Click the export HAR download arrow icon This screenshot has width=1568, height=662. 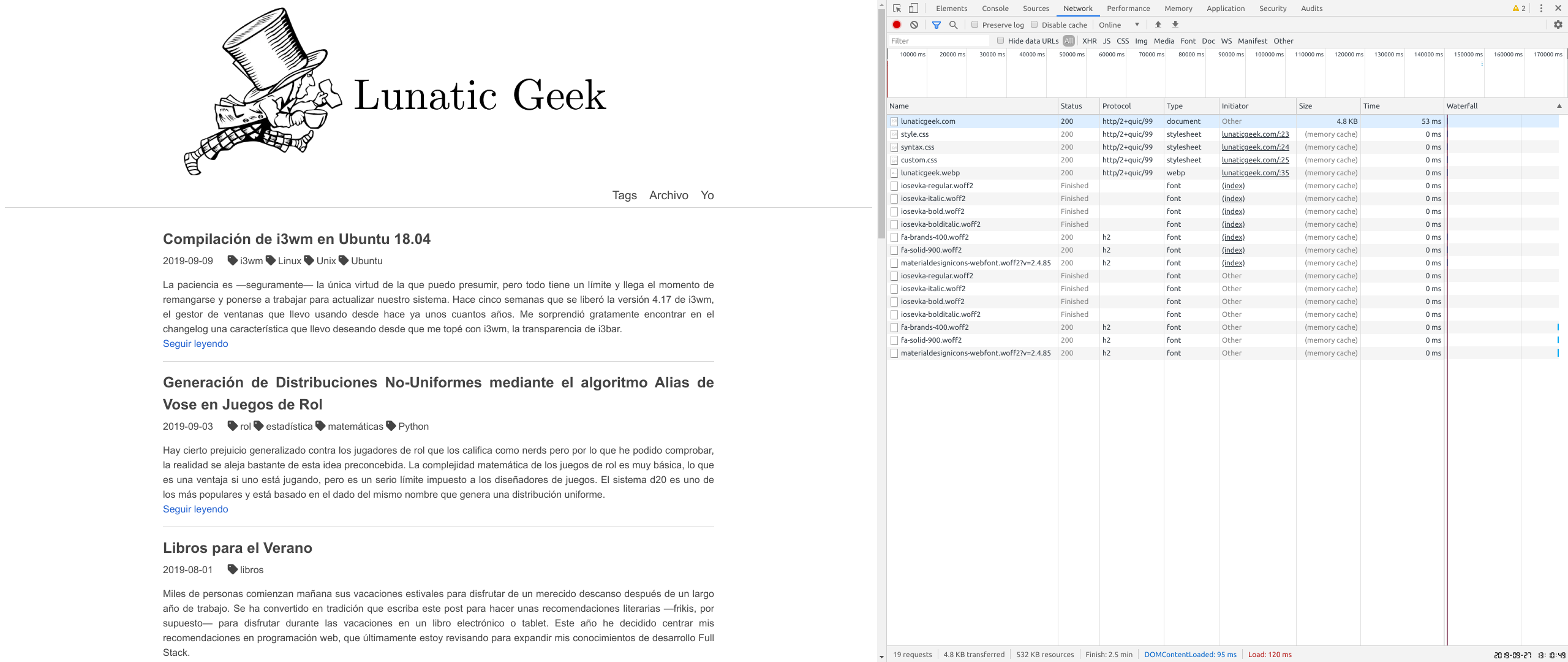pyautogui.click(x=1175, y=25)
